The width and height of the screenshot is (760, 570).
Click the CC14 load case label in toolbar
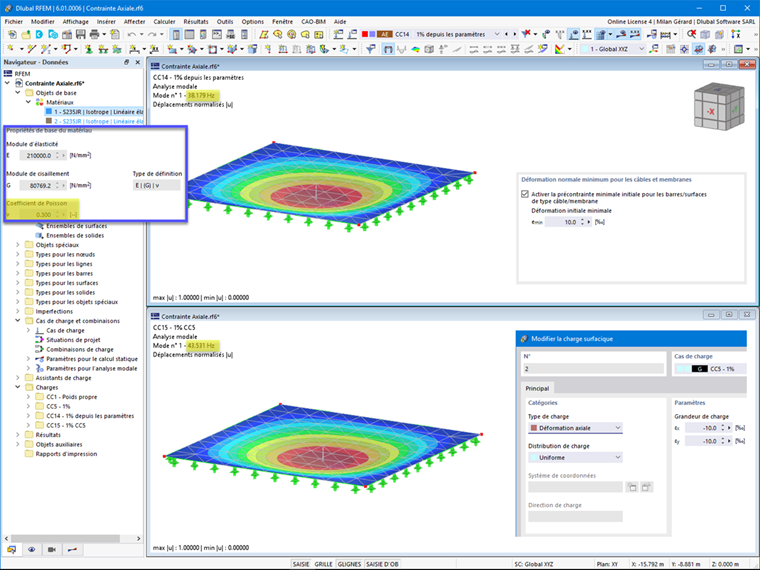[402, 34]
